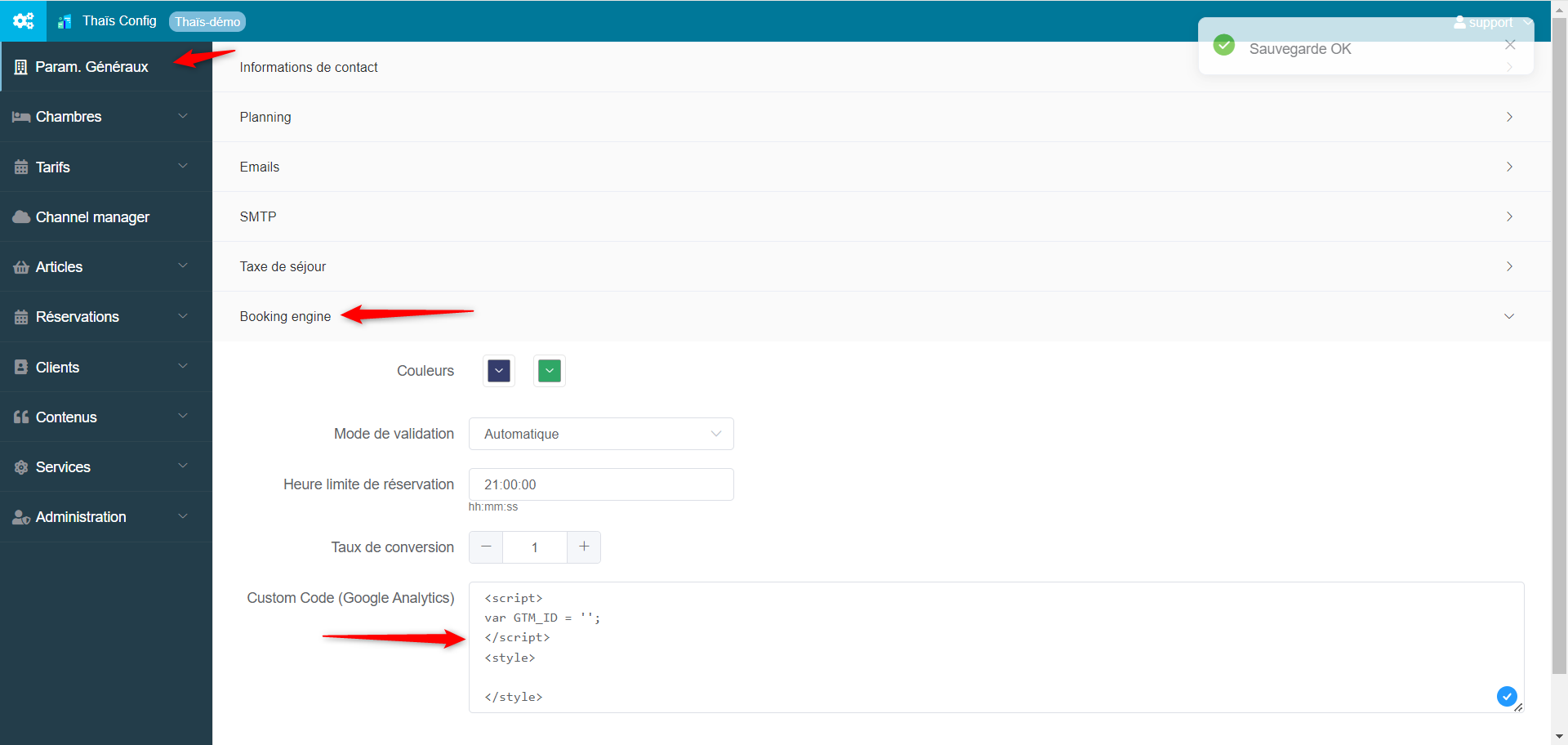
Task: Click the green check icon in notification
Action: [x=1223, y=45]
